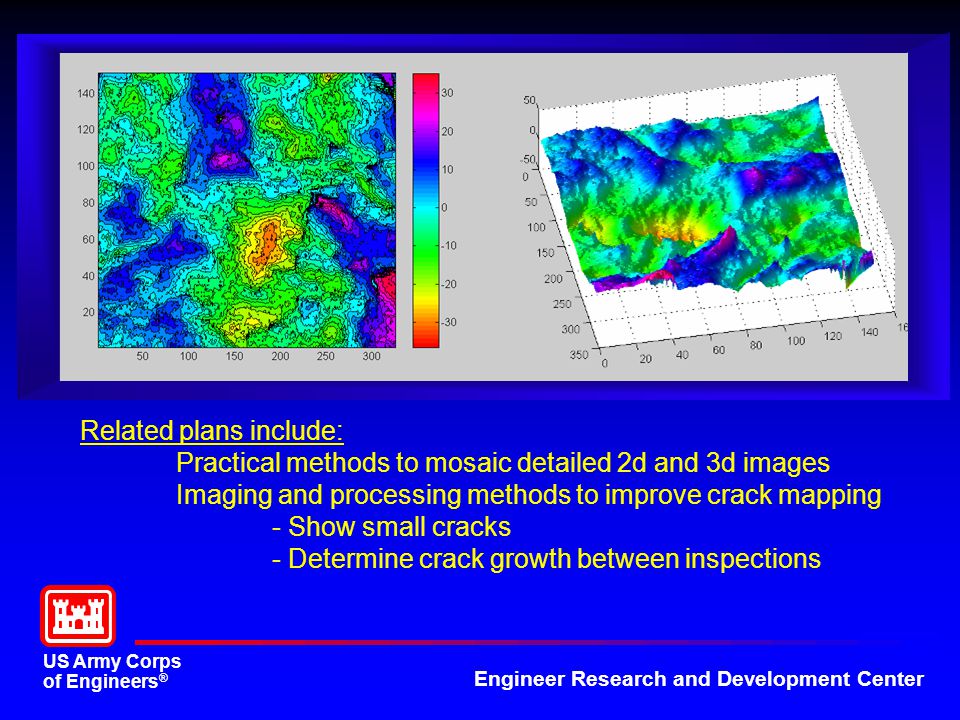This screenshot has height=720, width=960.
Task: Click the '- Show small cracks' line
Action: [391, 527]
